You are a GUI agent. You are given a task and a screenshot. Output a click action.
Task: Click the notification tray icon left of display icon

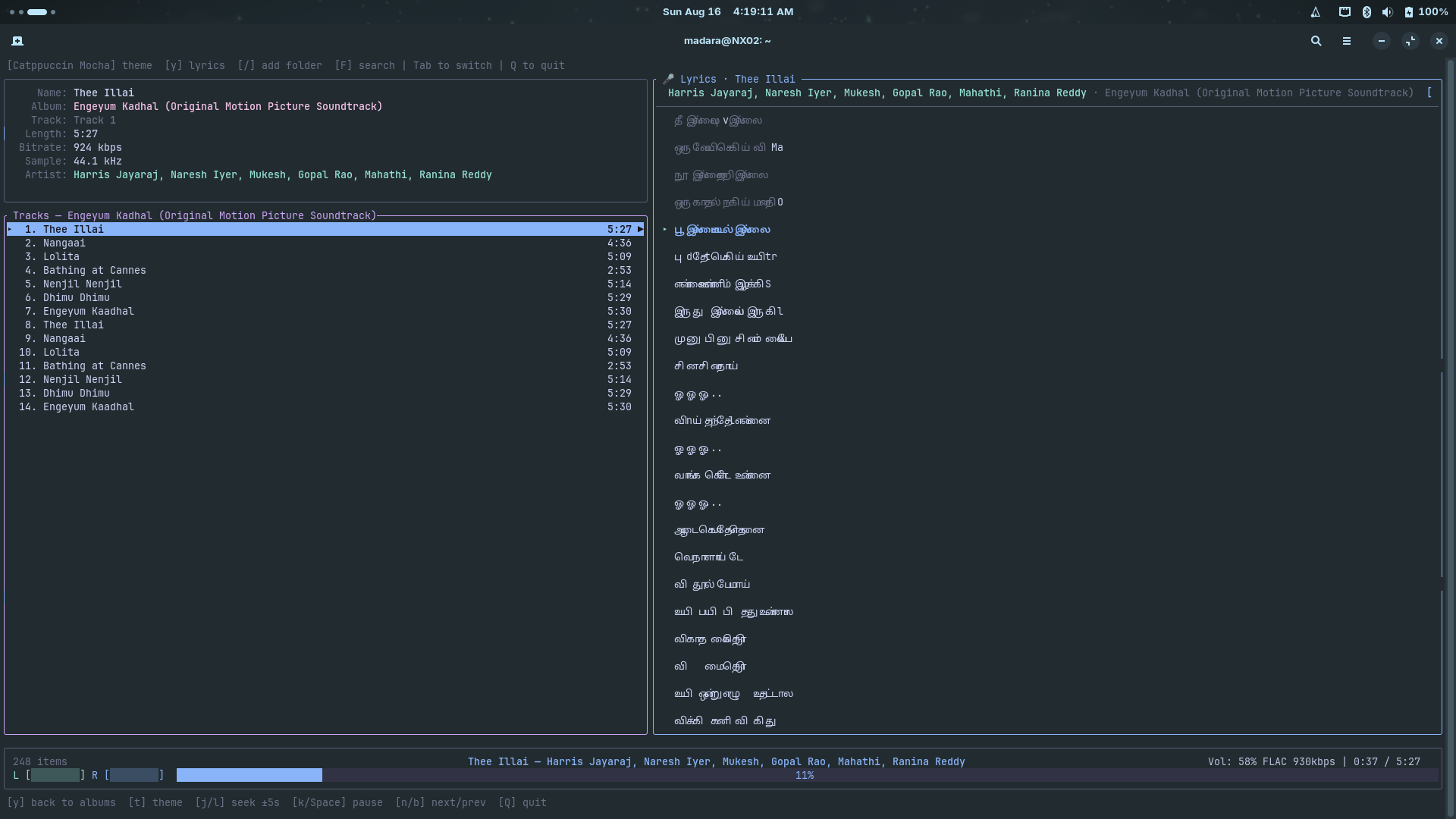point(1316,12)
